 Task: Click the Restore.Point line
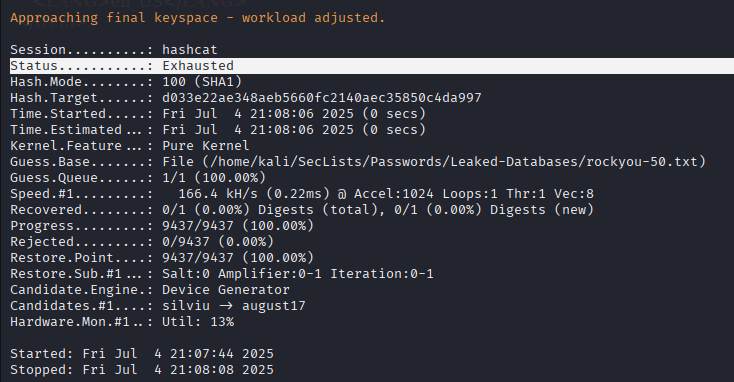[162, 257]
